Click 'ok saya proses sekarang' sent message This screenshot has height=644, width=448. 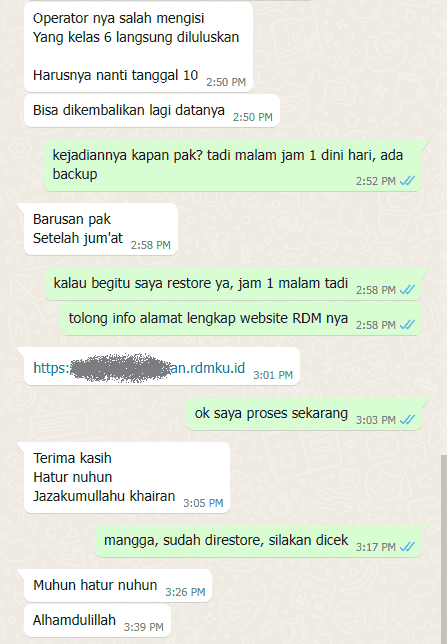tap(304, 414)
